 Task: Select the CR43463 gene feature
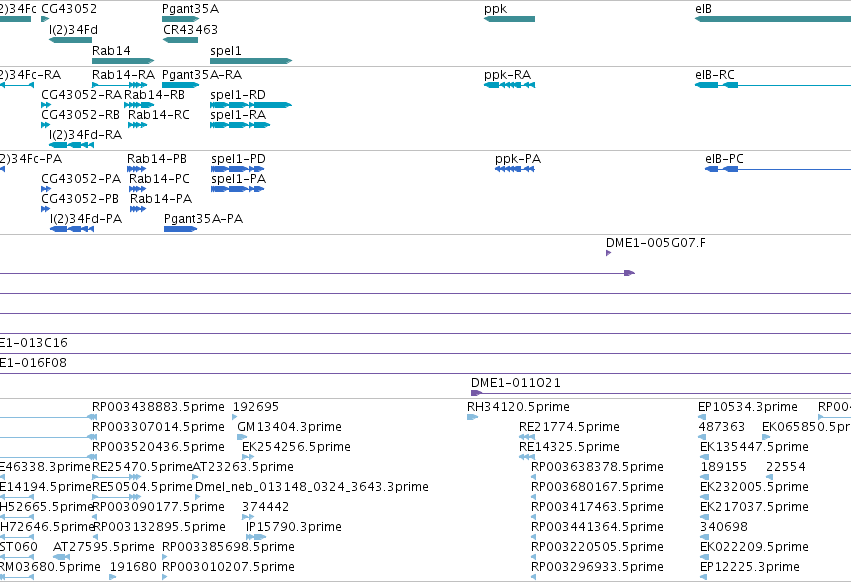pyautogui.click(x=180, y=40)
